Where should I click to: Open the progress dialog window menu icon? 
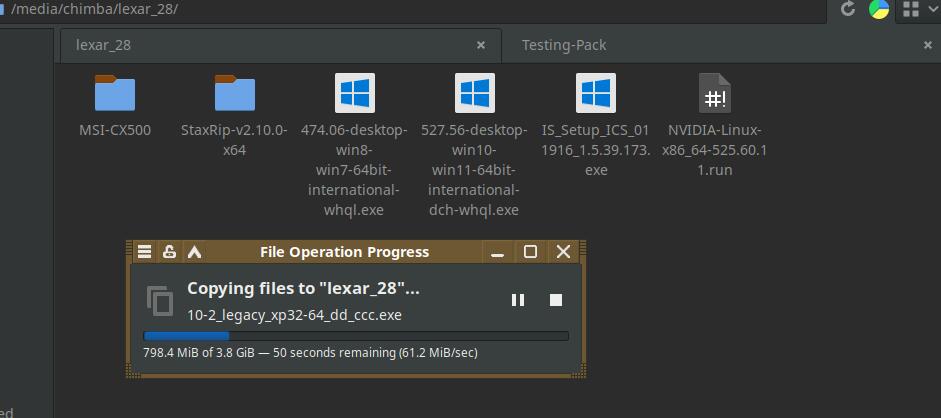(145, 252)
